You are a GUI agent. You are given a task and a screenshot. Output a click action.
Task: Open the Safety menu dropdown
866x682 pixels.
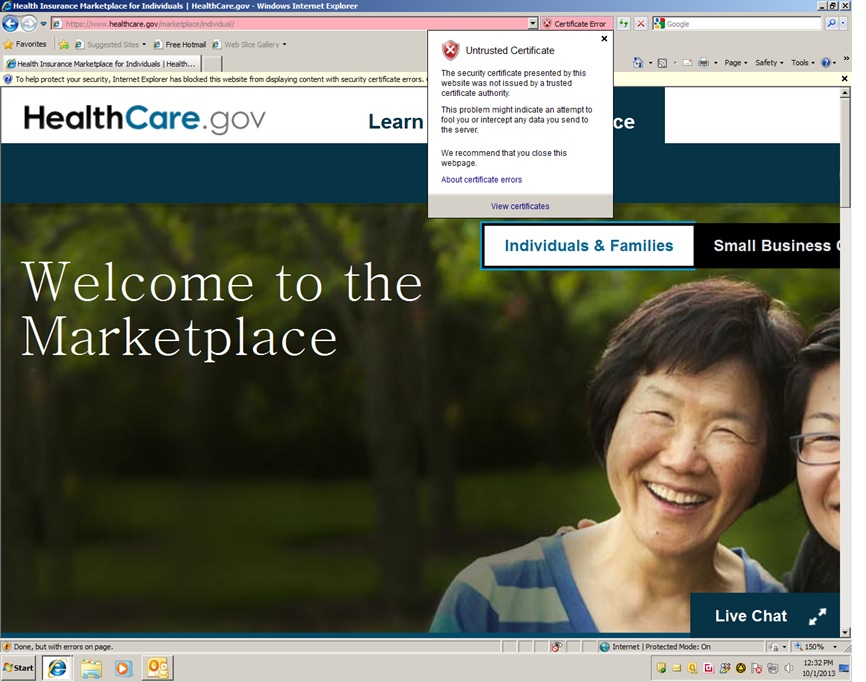768,63
